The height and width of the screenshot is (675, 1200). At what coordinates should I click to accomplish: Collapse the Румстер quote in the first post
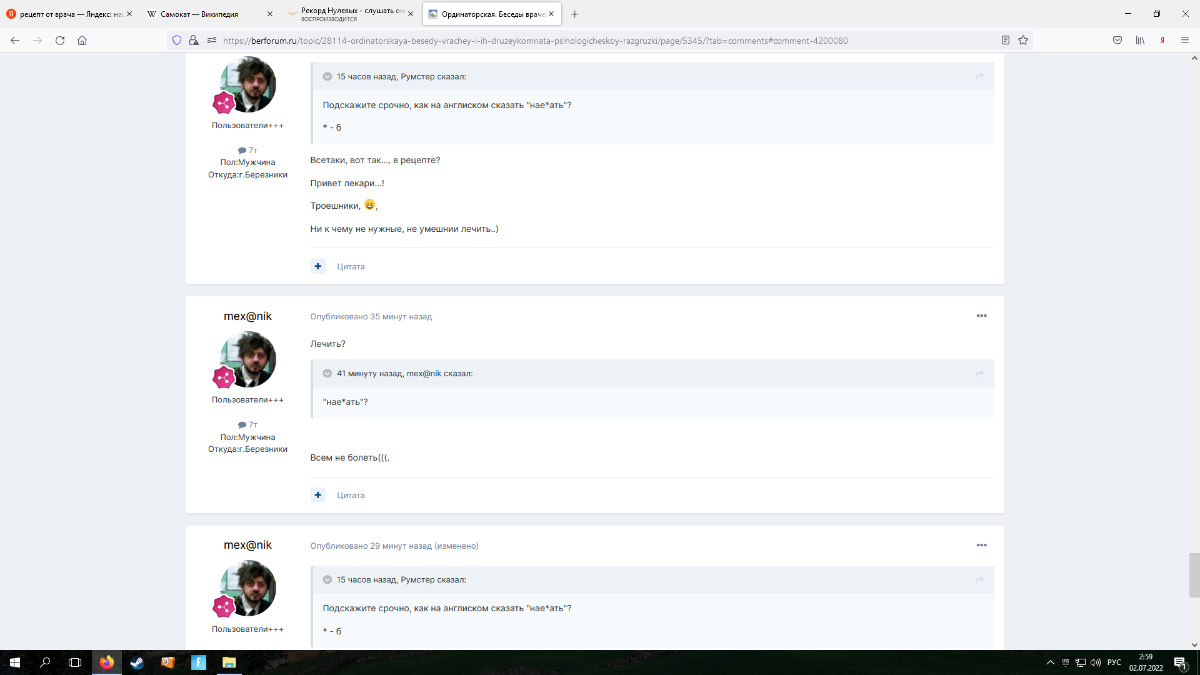tap(327, 76)
